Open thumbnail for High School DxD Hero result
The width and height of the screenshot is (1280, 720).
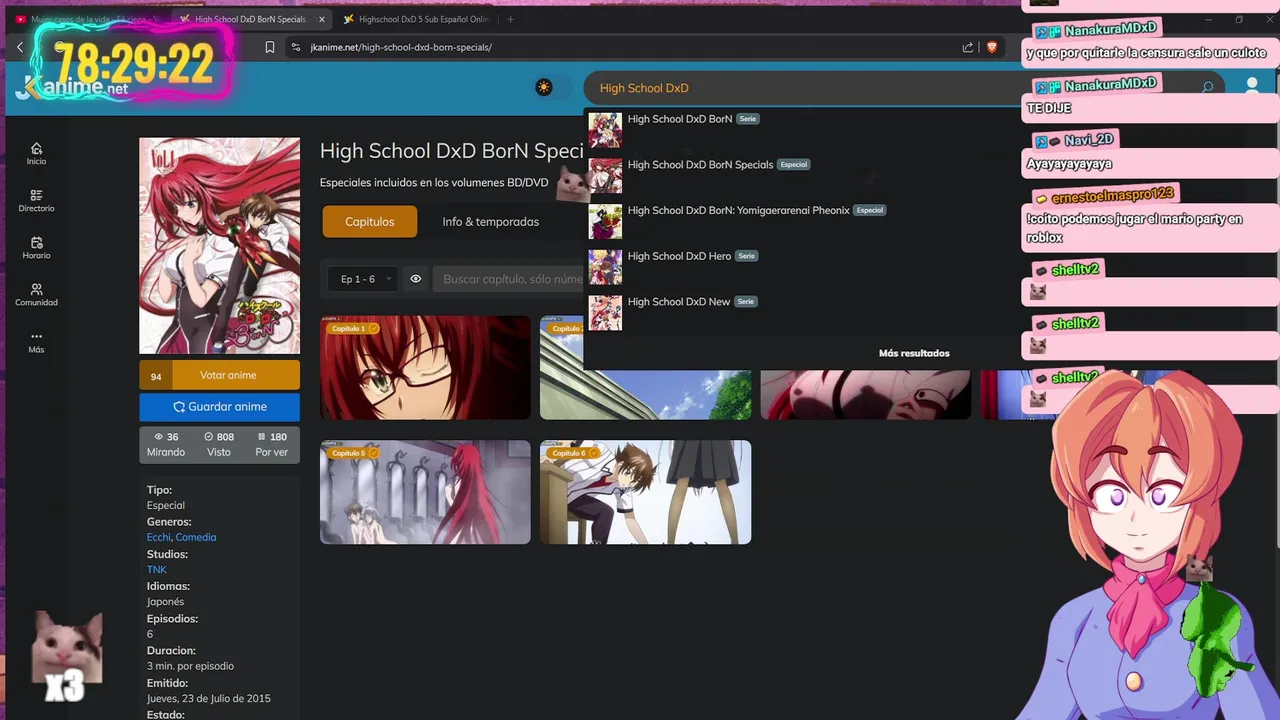click(605, 267)
